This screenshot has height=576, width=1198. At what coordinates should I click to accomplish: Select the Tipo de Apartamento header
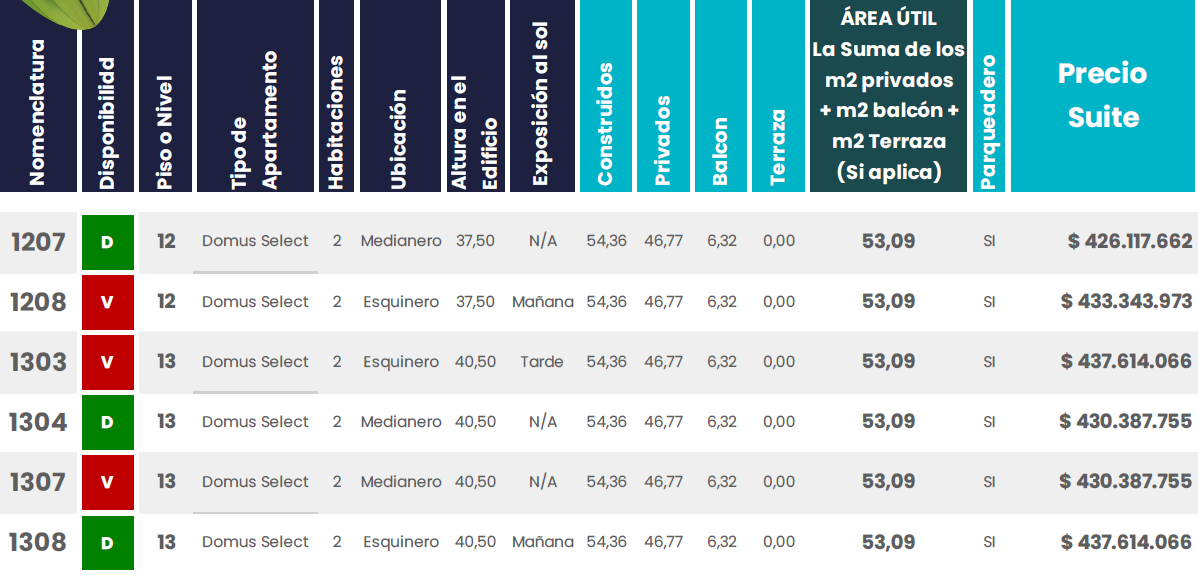[x=254, y=120]
